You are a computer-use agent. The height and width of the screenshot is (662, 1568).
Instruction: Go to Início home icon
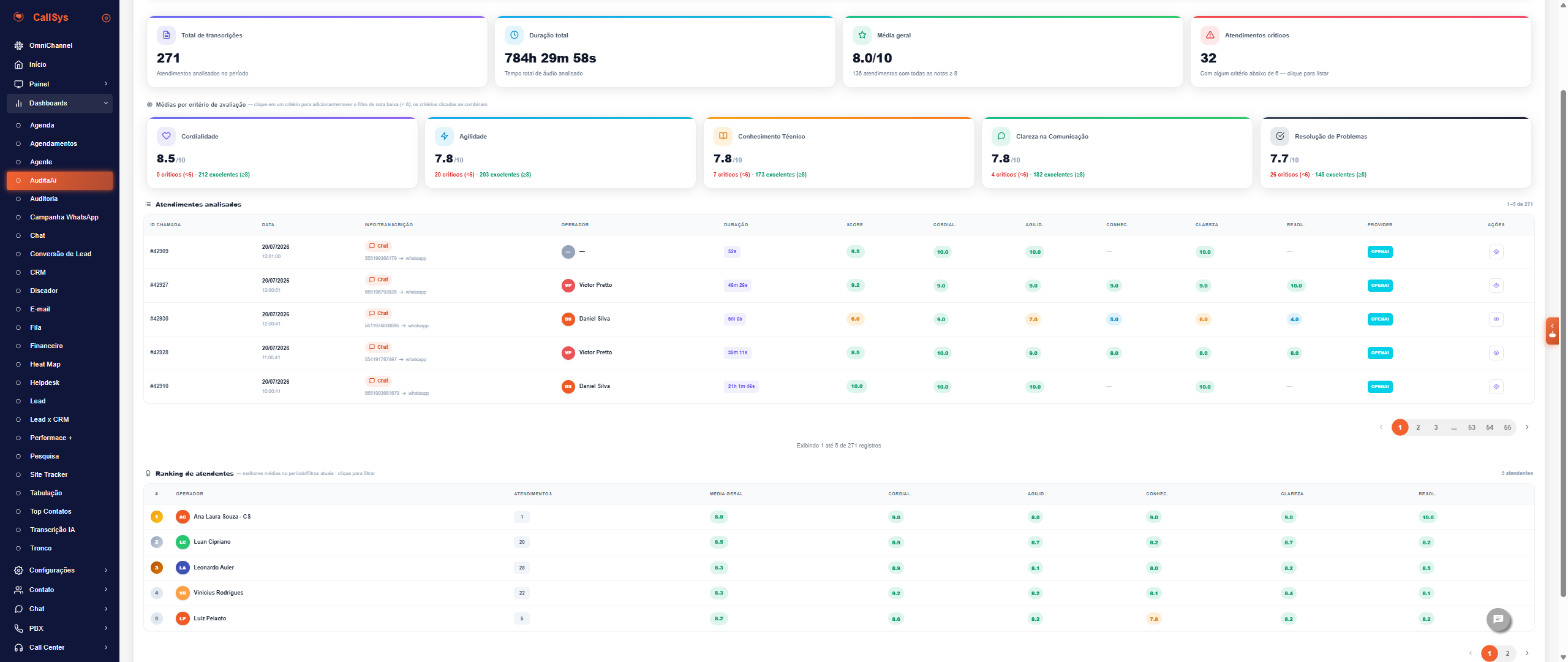18,64
